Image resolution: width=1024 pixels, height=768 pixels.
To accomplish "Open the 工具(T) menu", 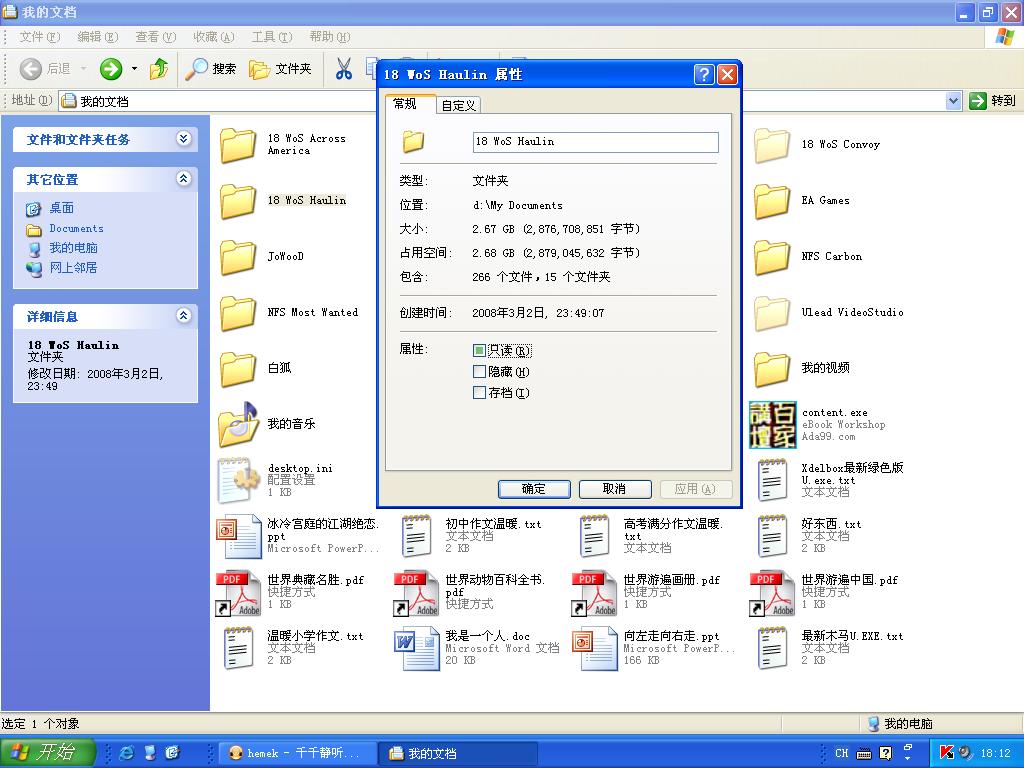I will tap(271, 37).
